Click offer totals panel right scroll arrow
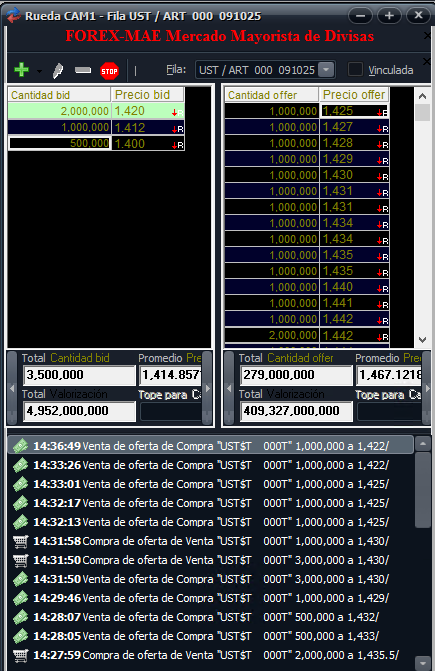The height and width of the screenshot is (671, 435). (426, 389)
